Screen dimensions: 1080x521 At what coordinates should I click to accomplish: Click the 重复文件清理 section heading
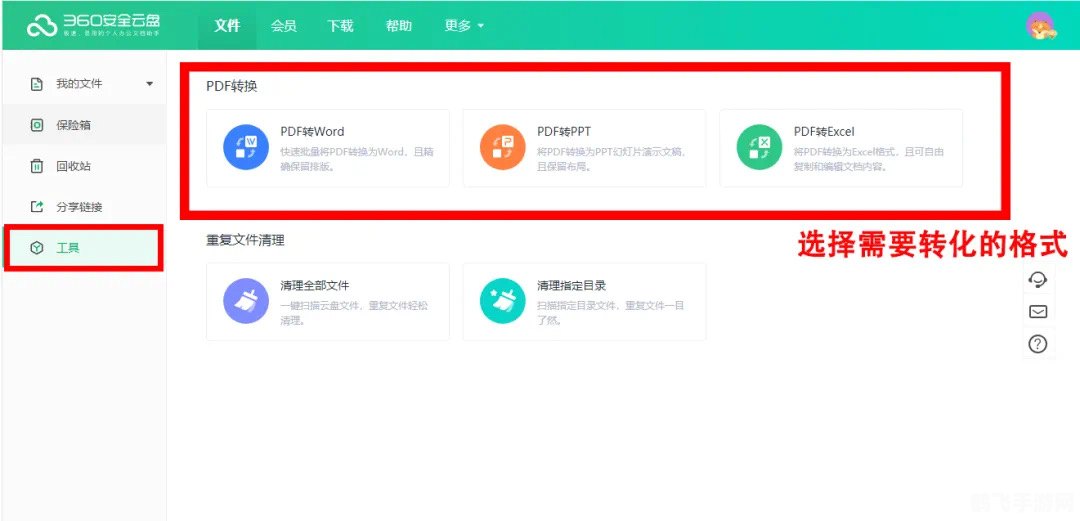(245, 241)
